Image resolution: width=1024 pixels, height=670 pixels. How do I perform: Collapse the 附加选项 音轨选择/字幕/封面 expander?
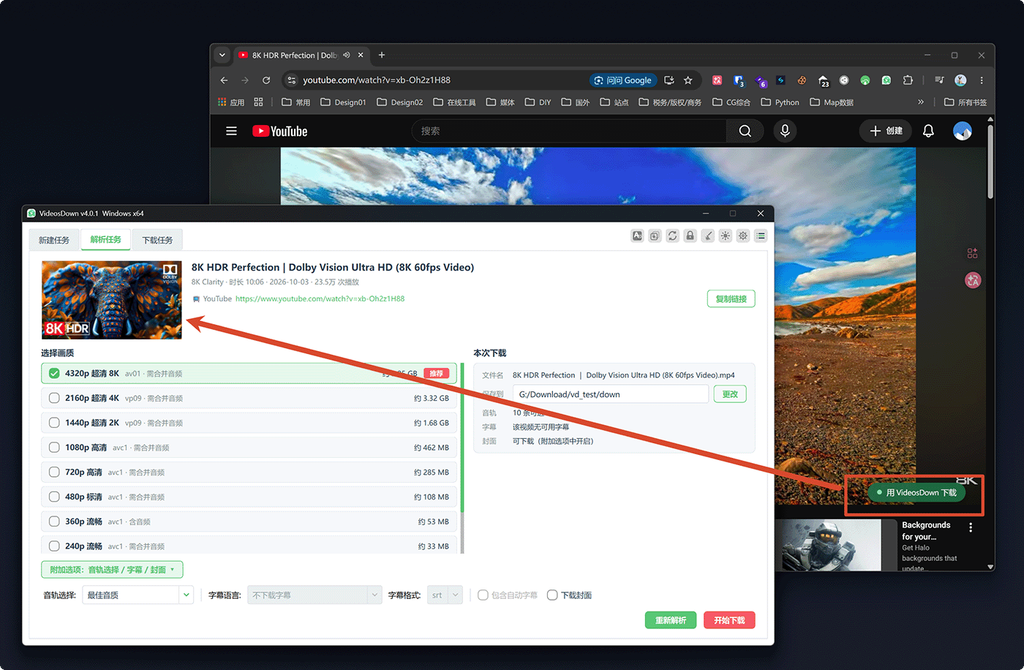pyautogui.click(x=112, y=569)
